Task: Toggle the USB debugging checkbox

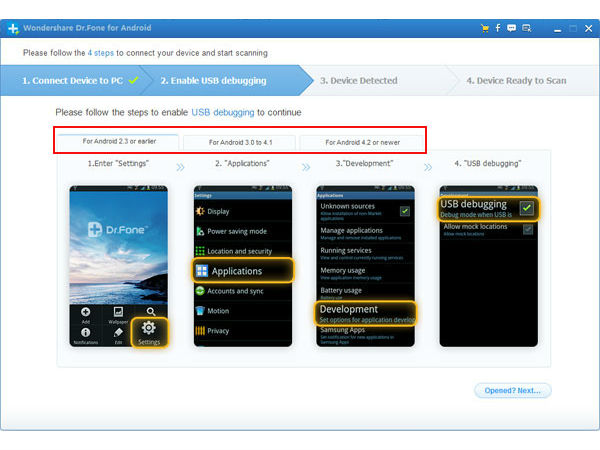Action: (x=527, y=208)
